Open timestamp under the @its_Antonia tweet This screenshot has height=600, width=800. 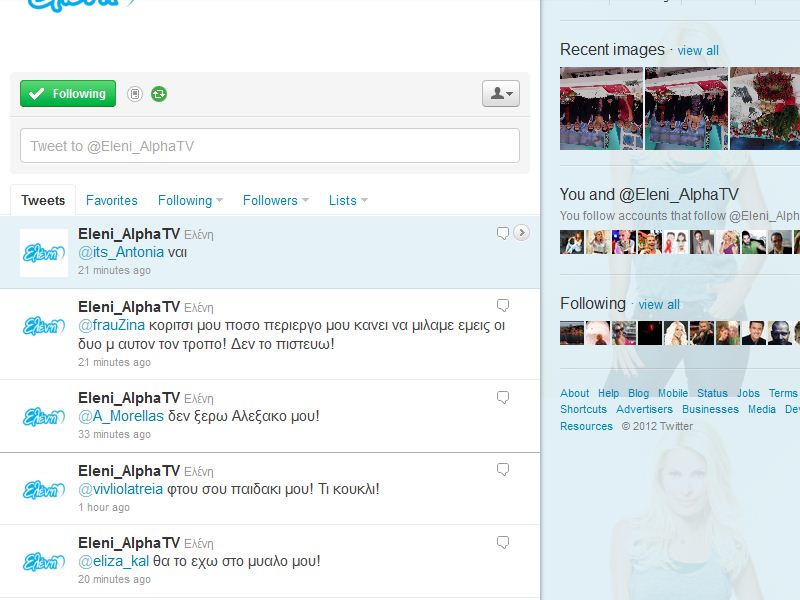114,270
